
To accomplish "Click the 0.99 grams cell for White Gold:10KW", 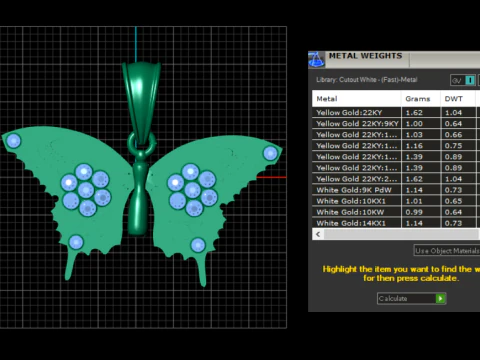I will click(421, 212).
